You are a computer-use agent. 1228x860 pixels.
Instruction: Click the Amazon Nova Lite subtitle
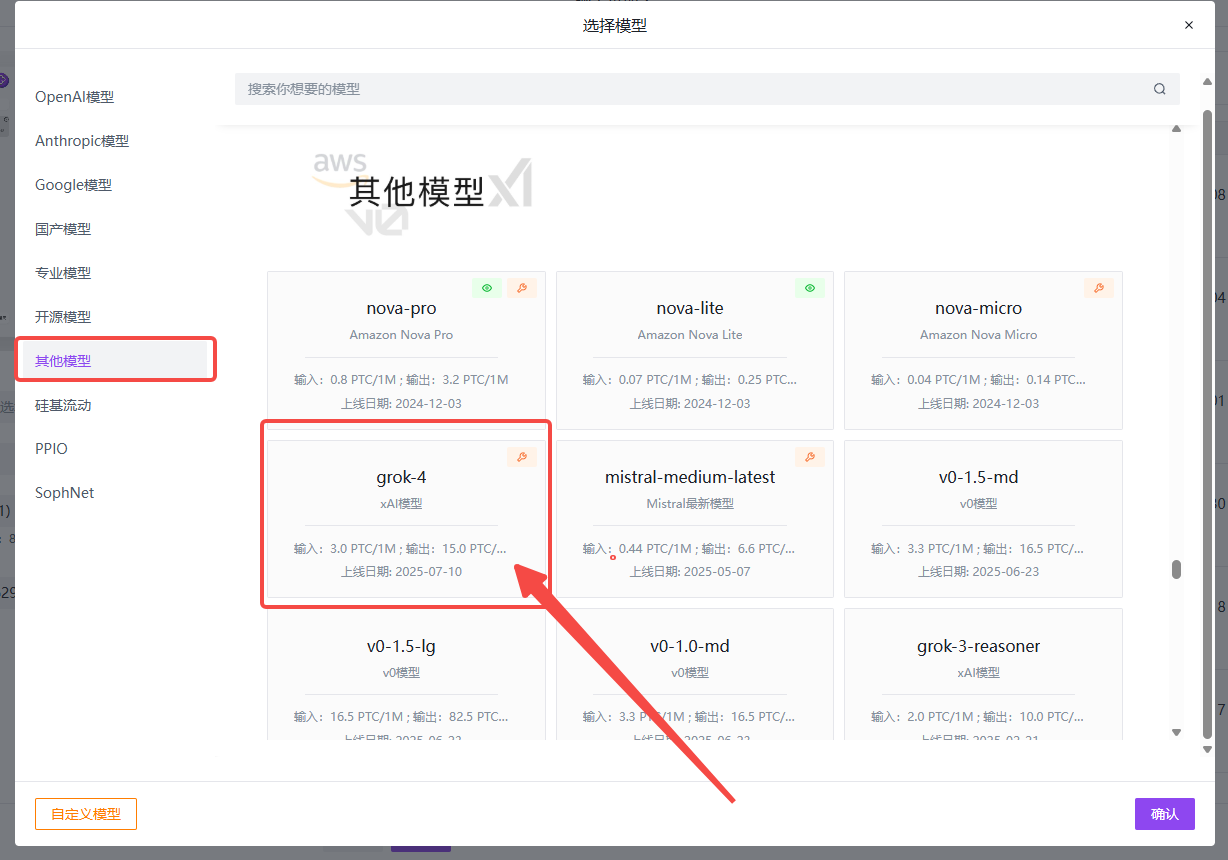[x=690, y=334]
